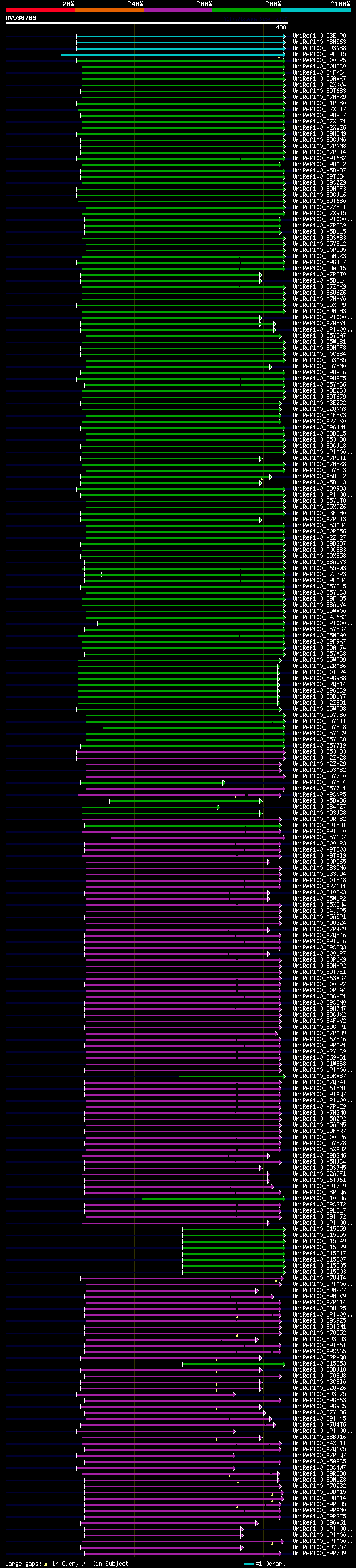Open hit UniRef100_A7PIS9
Screen dimensions: 356x1568
pos(319,225)
